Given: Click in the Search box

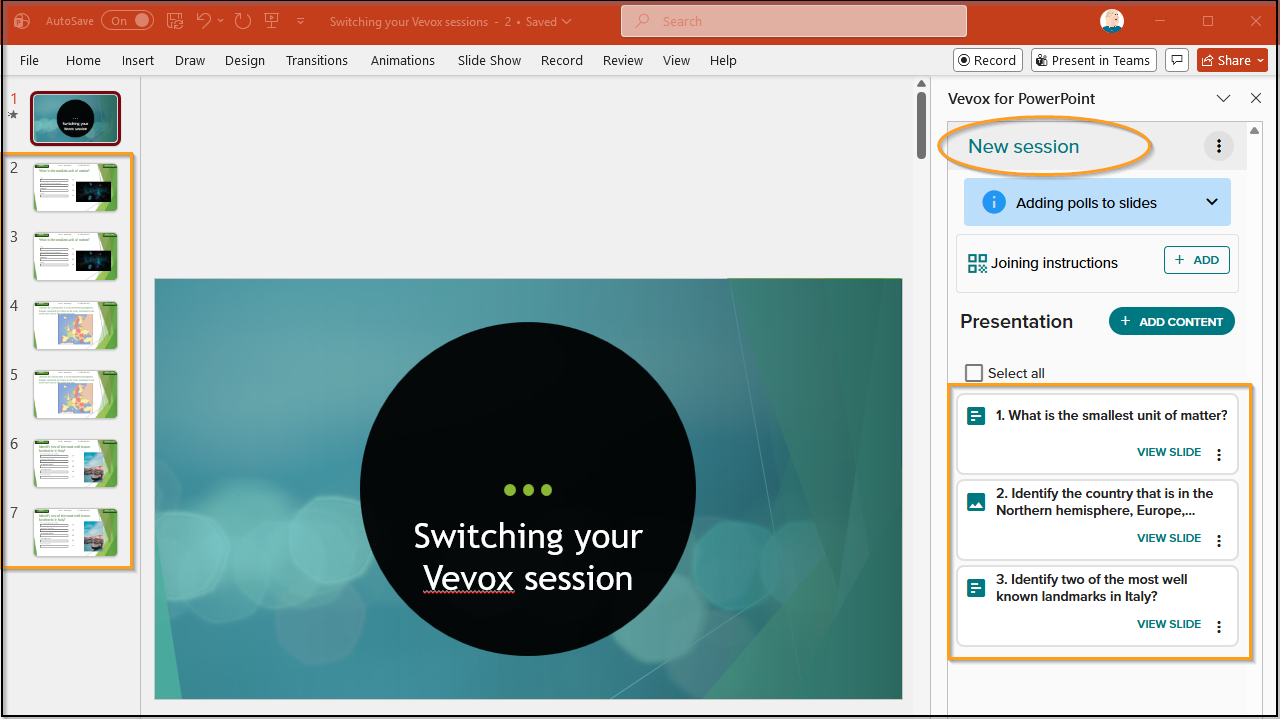Looking at the screenshot, I should (x=794, y=21).
